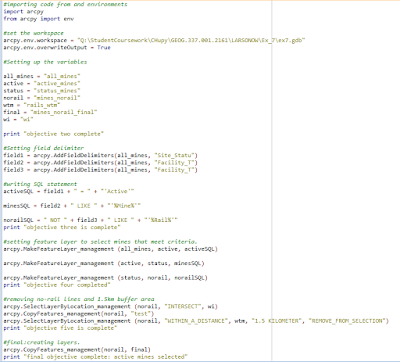Click MakeFeatureLayer line using minesSQL
The width and height of the screenshot is (400, 362).
point(104,264)
